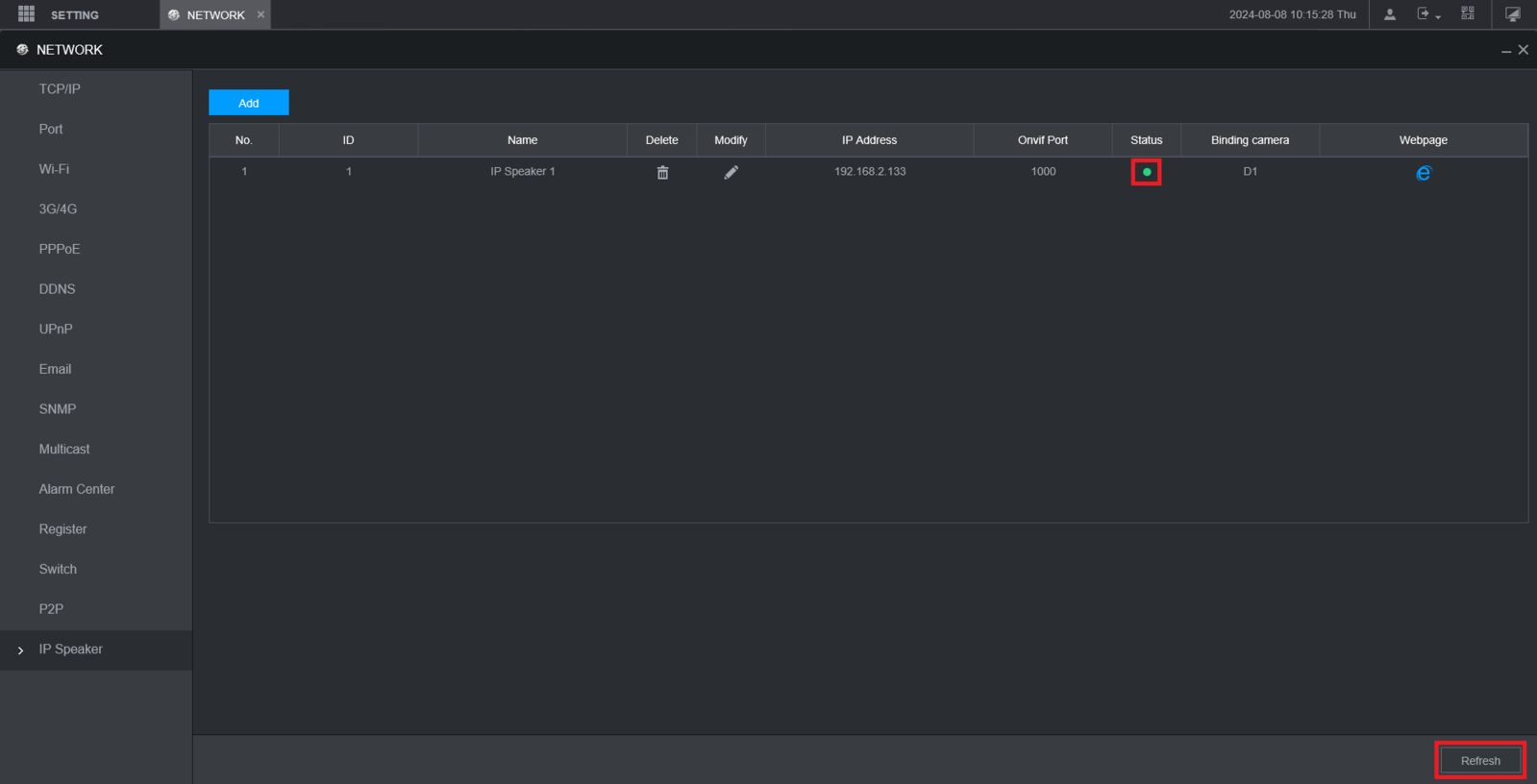This screenshot has height=784, width=1537.
Task: Close the NETWORK tab
Action: tap(260, 14)
